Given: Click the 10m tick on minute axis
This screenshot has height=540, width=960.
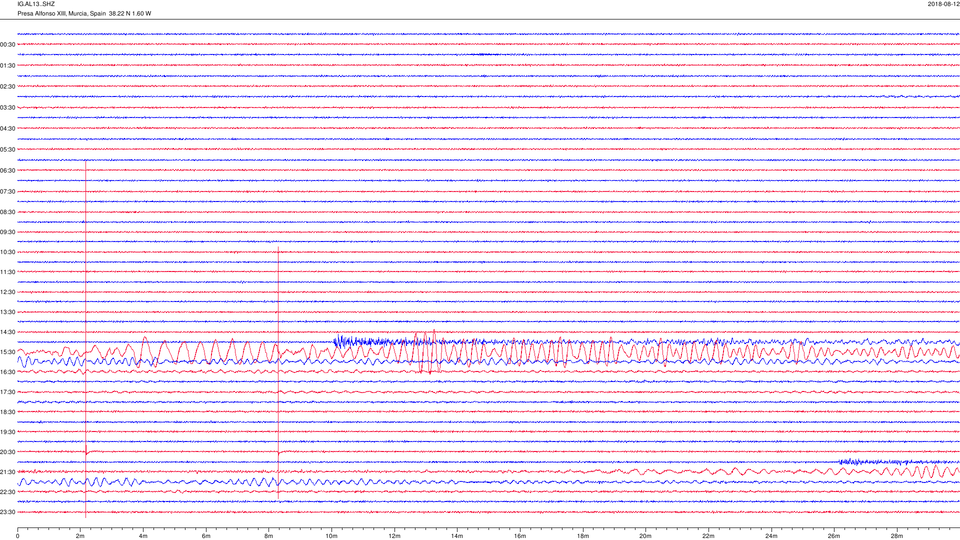Looking at the screenshot, I should tap(331, 536).
